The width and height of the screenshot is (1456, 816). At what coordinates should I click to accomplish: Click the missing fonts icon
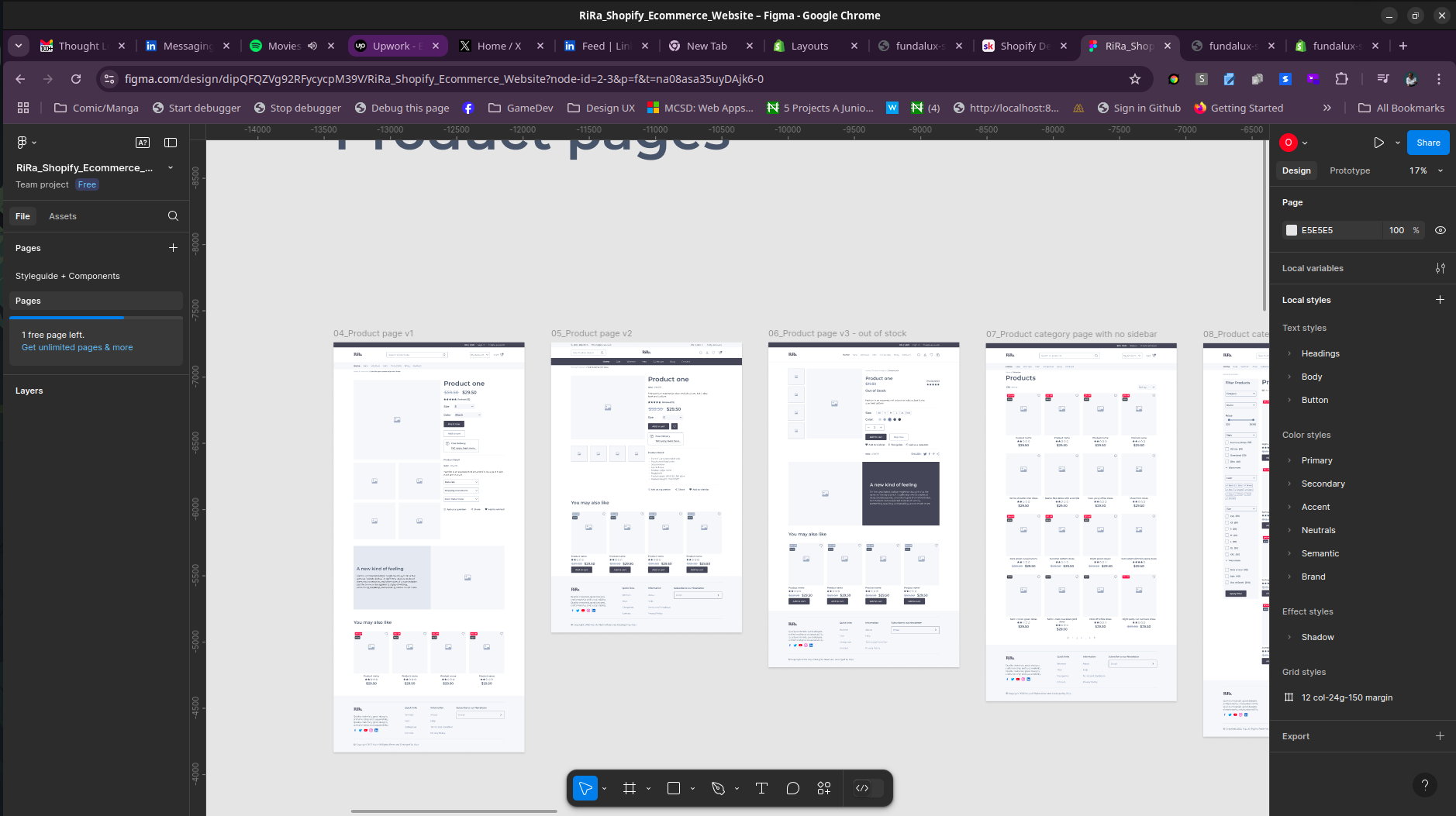click(143, 143)
